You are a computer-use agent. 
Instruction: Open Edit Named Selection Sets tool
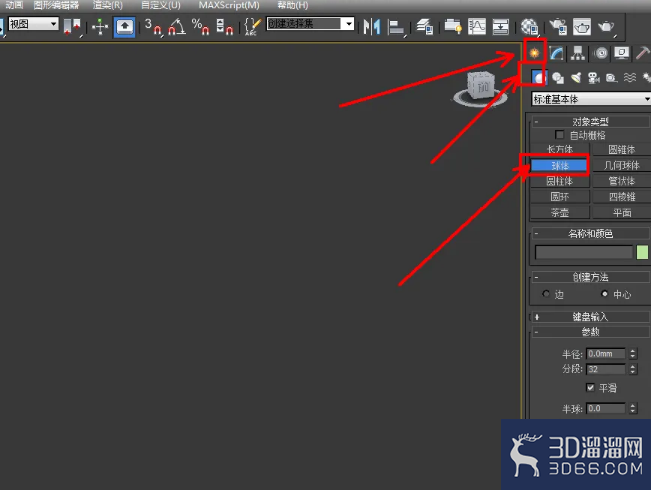click(252, 27)
